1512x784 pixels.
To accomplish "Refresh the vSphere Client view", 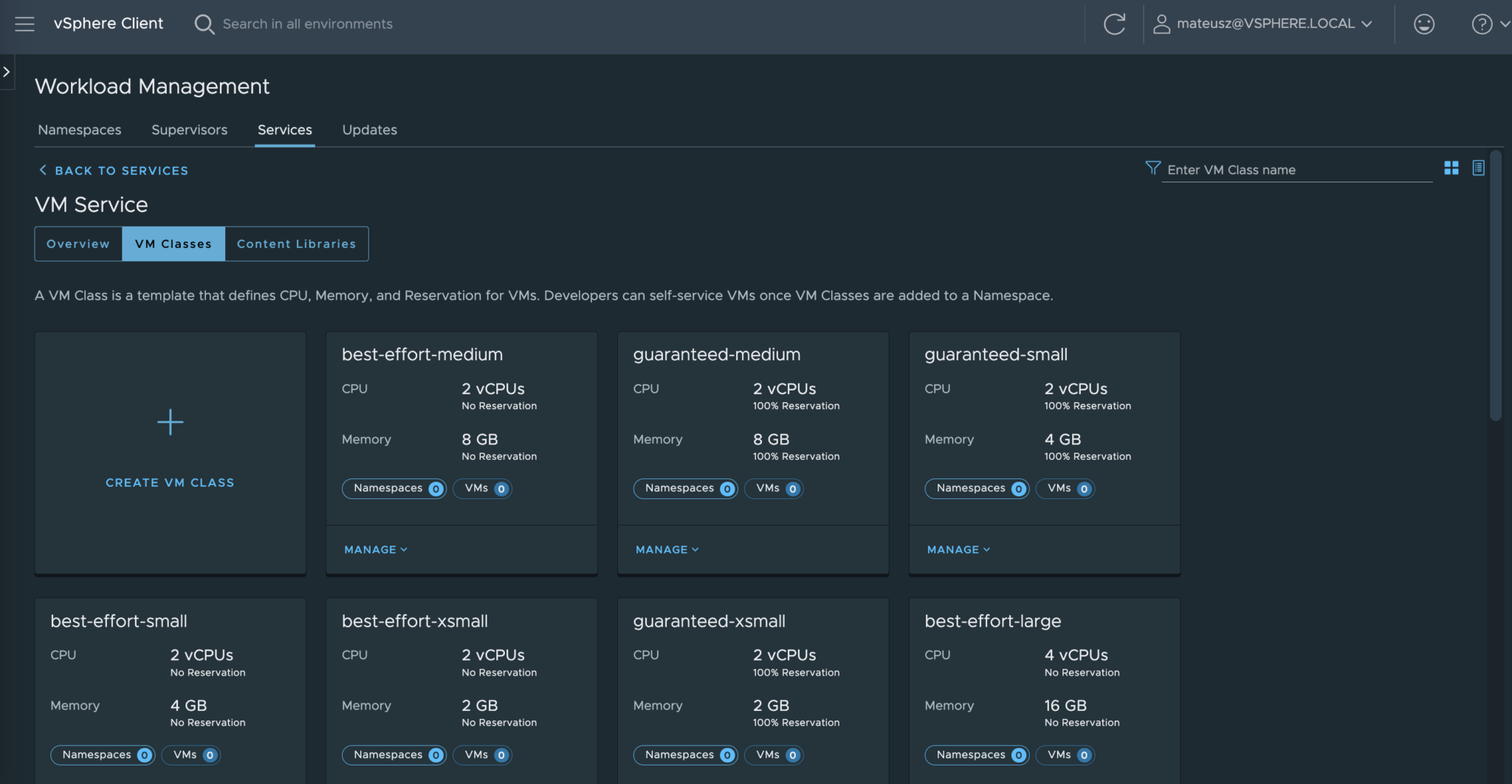I will tap(1114, 24).
